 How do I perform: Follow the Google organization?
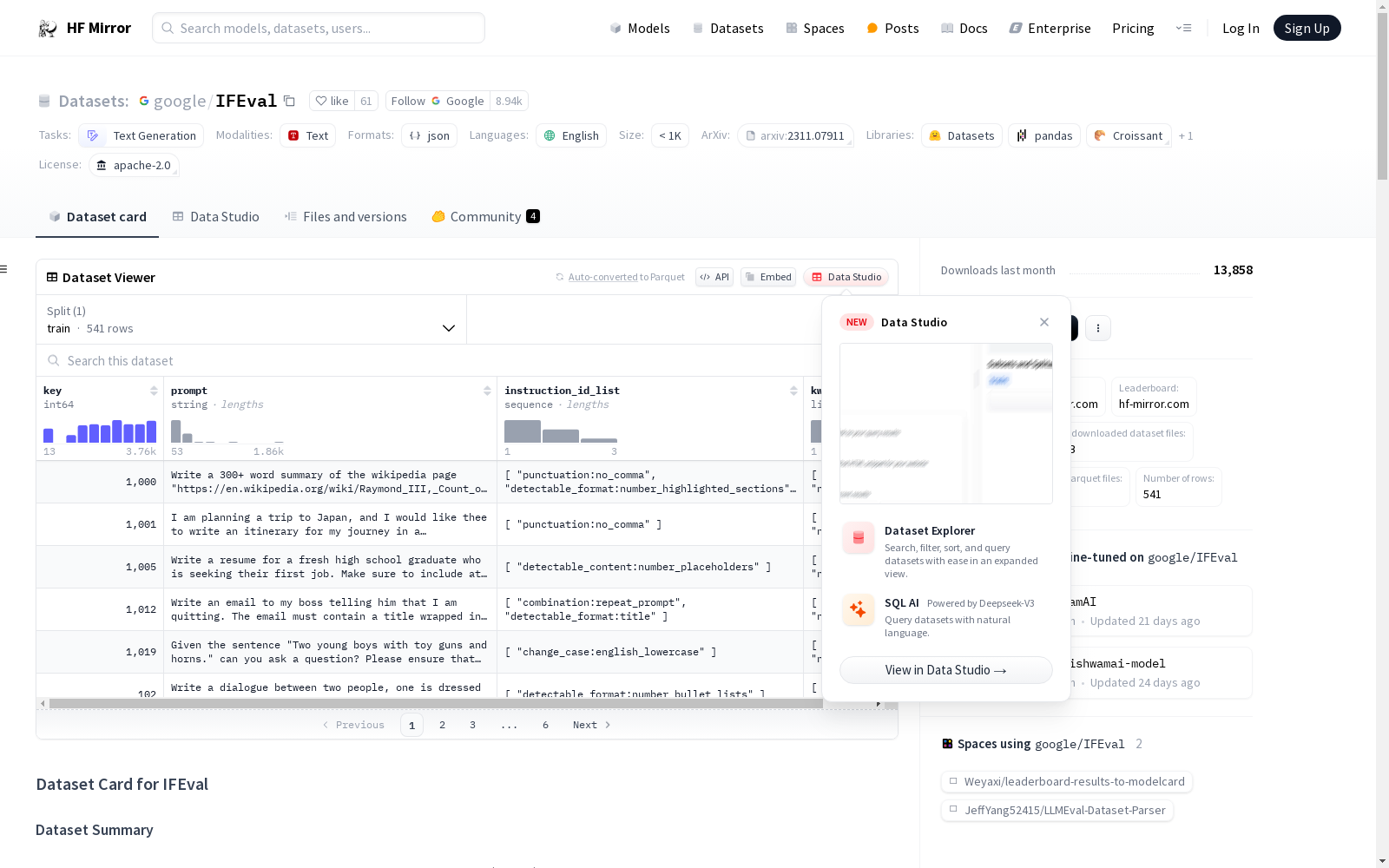click(438, 101)
